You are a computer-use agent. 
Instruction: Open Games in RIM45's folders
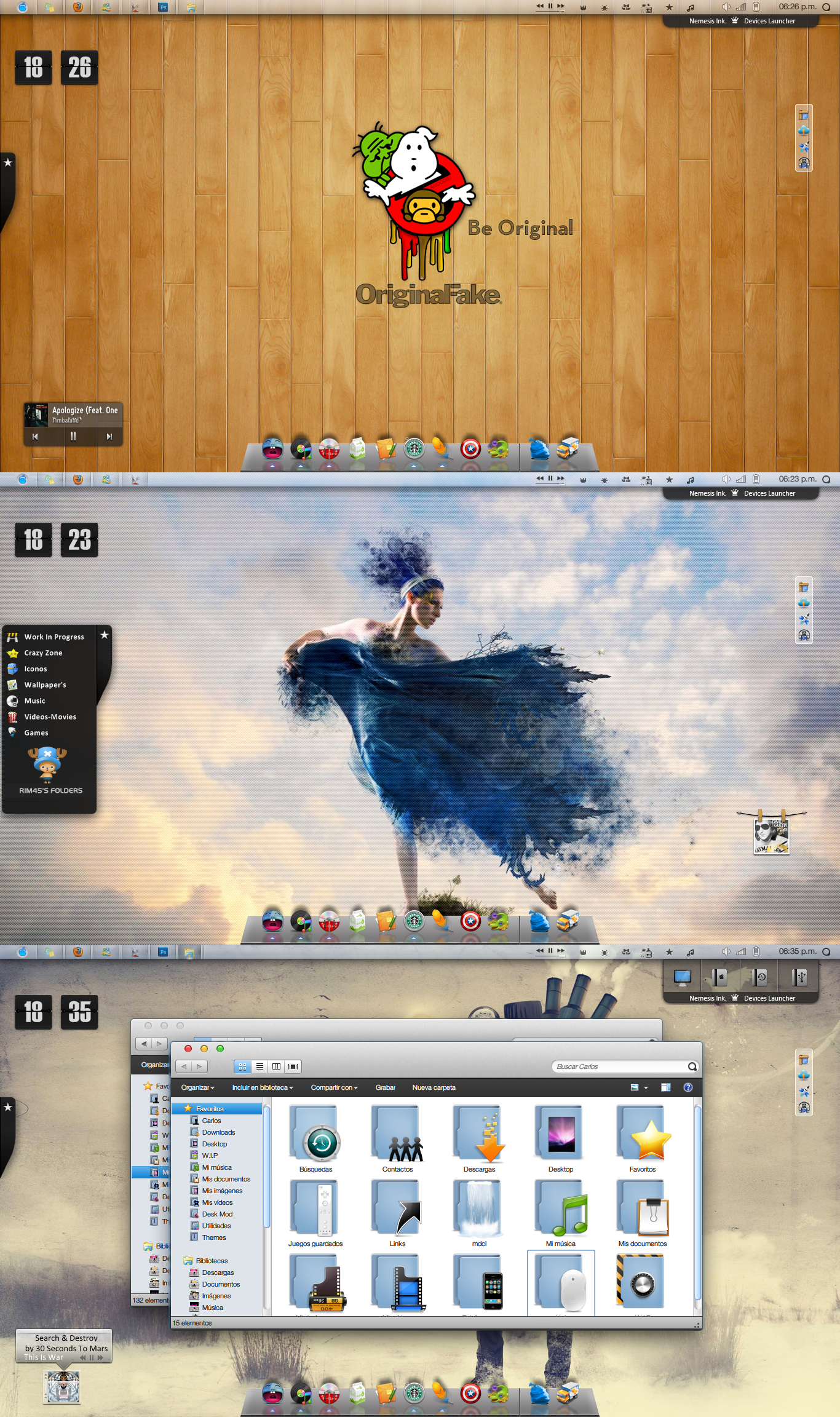pos(36,732)
